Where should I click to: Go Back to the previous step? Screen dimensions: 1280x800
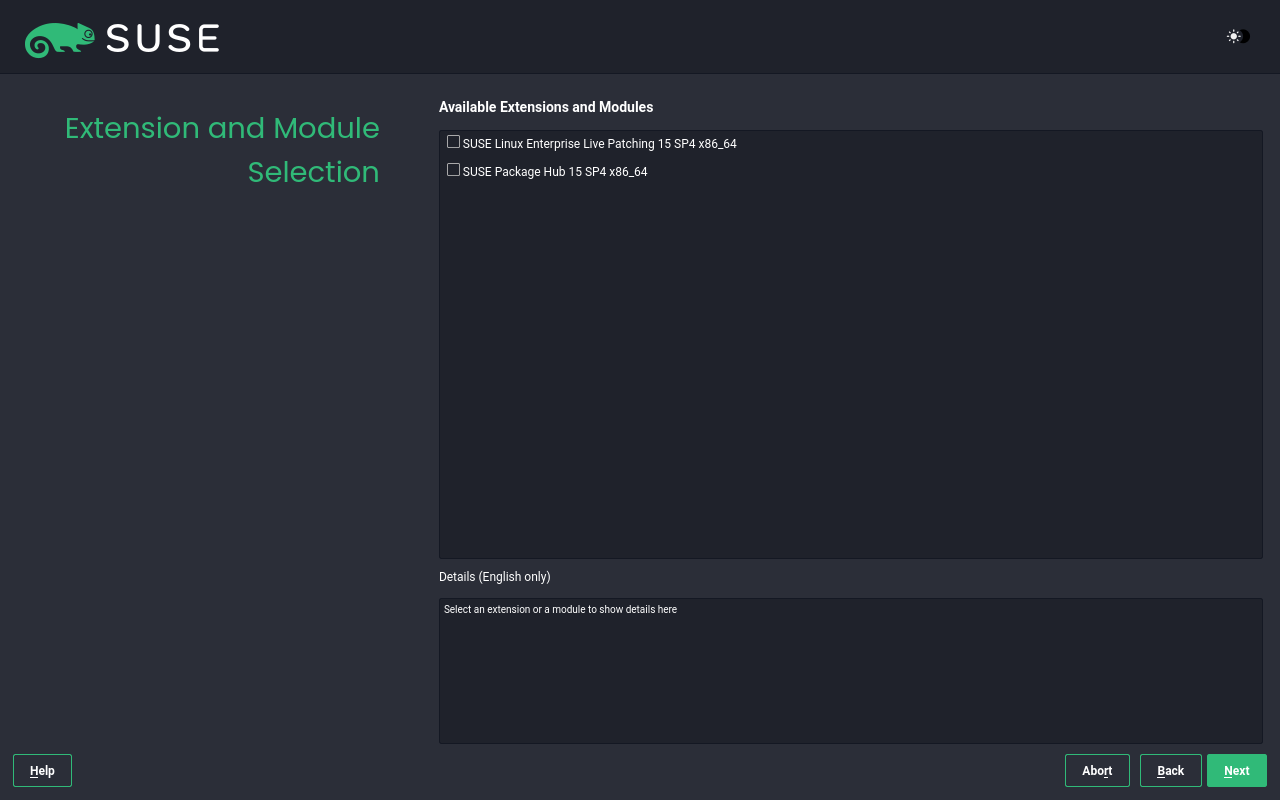1170,771
